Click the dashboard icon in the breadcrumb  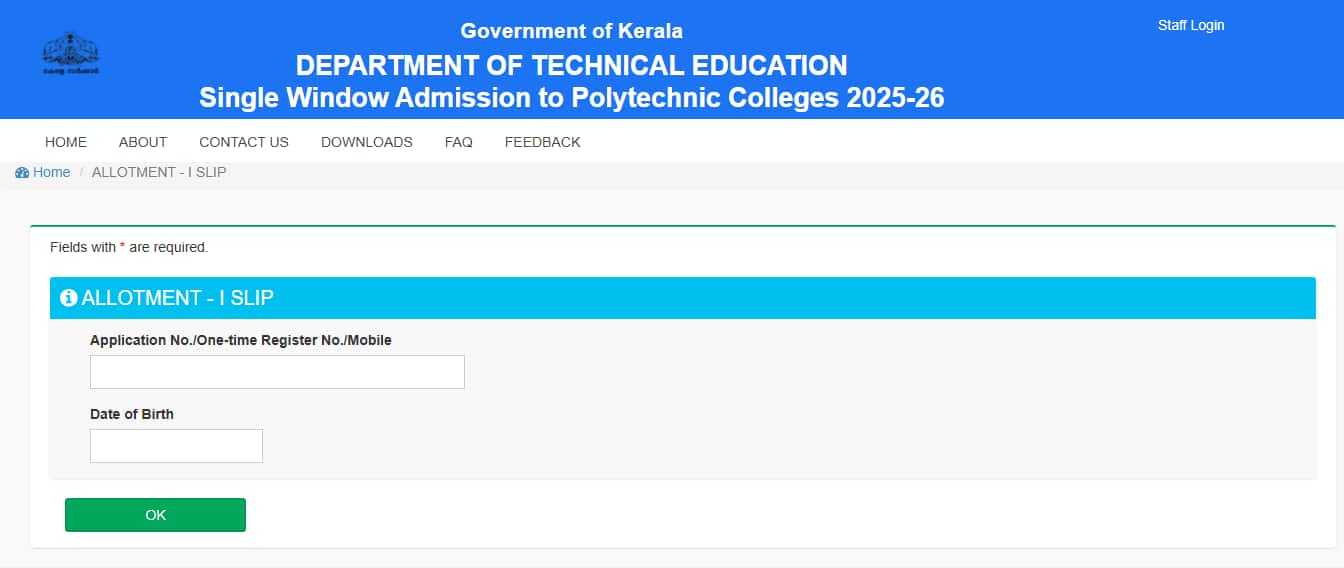(22, 173)
